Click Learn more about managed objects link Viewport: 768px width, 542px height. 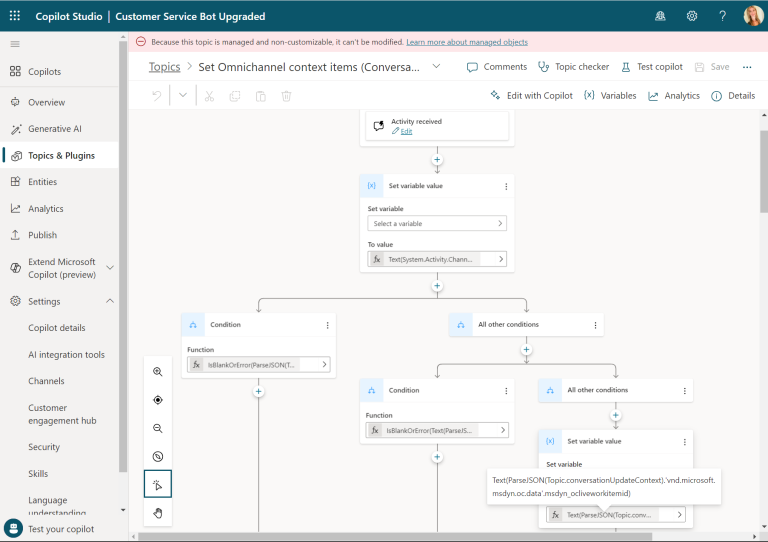pos(466,42)
